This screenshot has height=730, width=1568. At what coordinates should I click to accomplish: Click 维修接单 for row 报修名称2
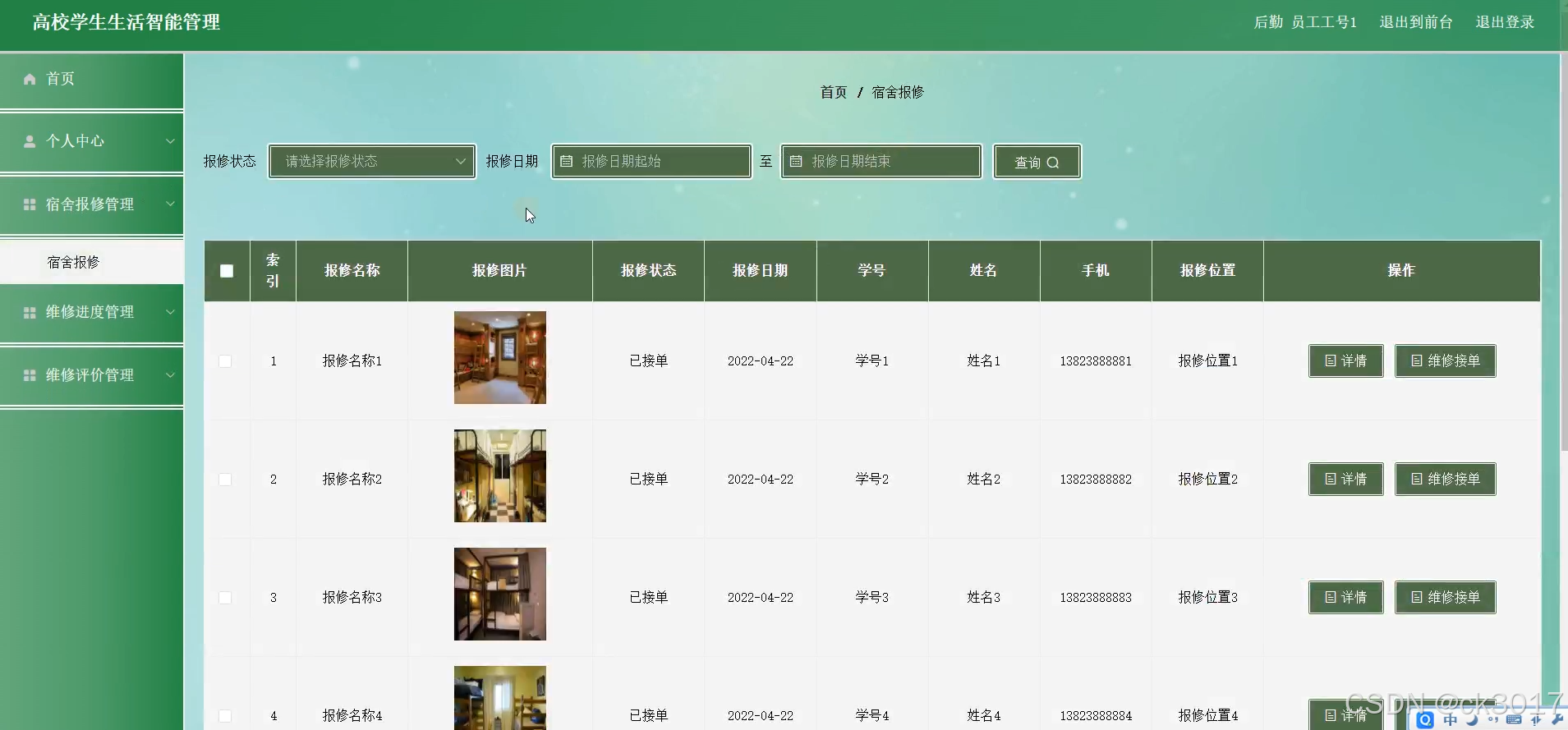pyautogui.click(x=1445, y=480)
